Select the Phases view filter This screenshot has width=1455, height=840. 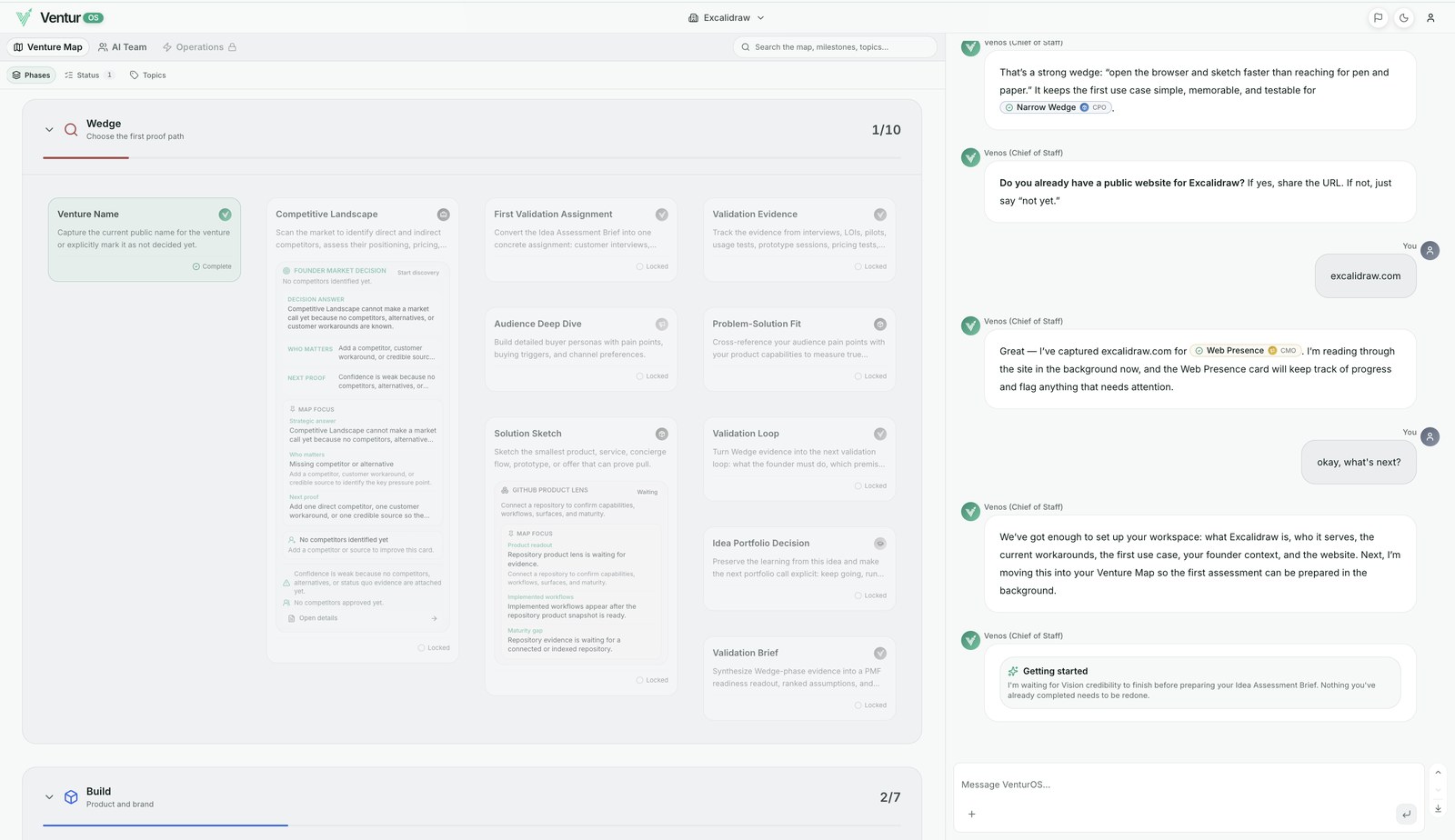(x=32, y=75)
